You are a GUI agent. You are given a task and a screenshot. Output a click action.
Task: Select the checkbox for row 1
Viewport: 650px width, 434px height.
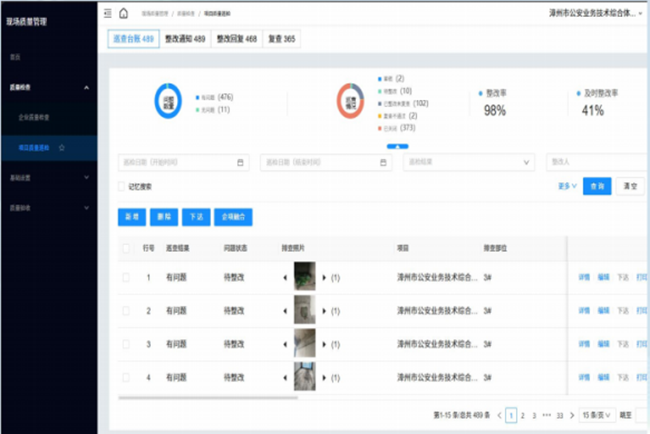126,278
